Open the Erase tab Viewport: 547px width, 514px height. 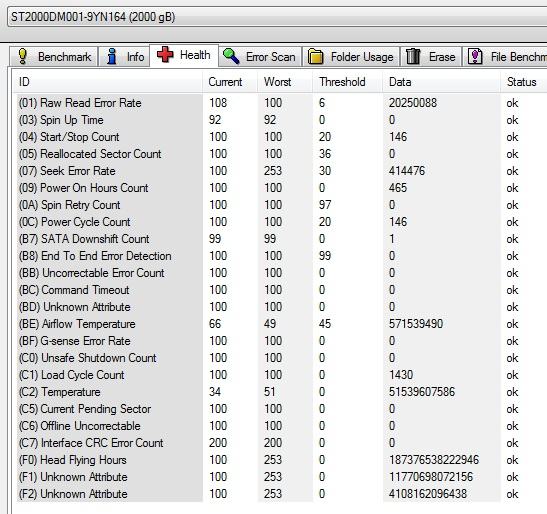(431, 56)
